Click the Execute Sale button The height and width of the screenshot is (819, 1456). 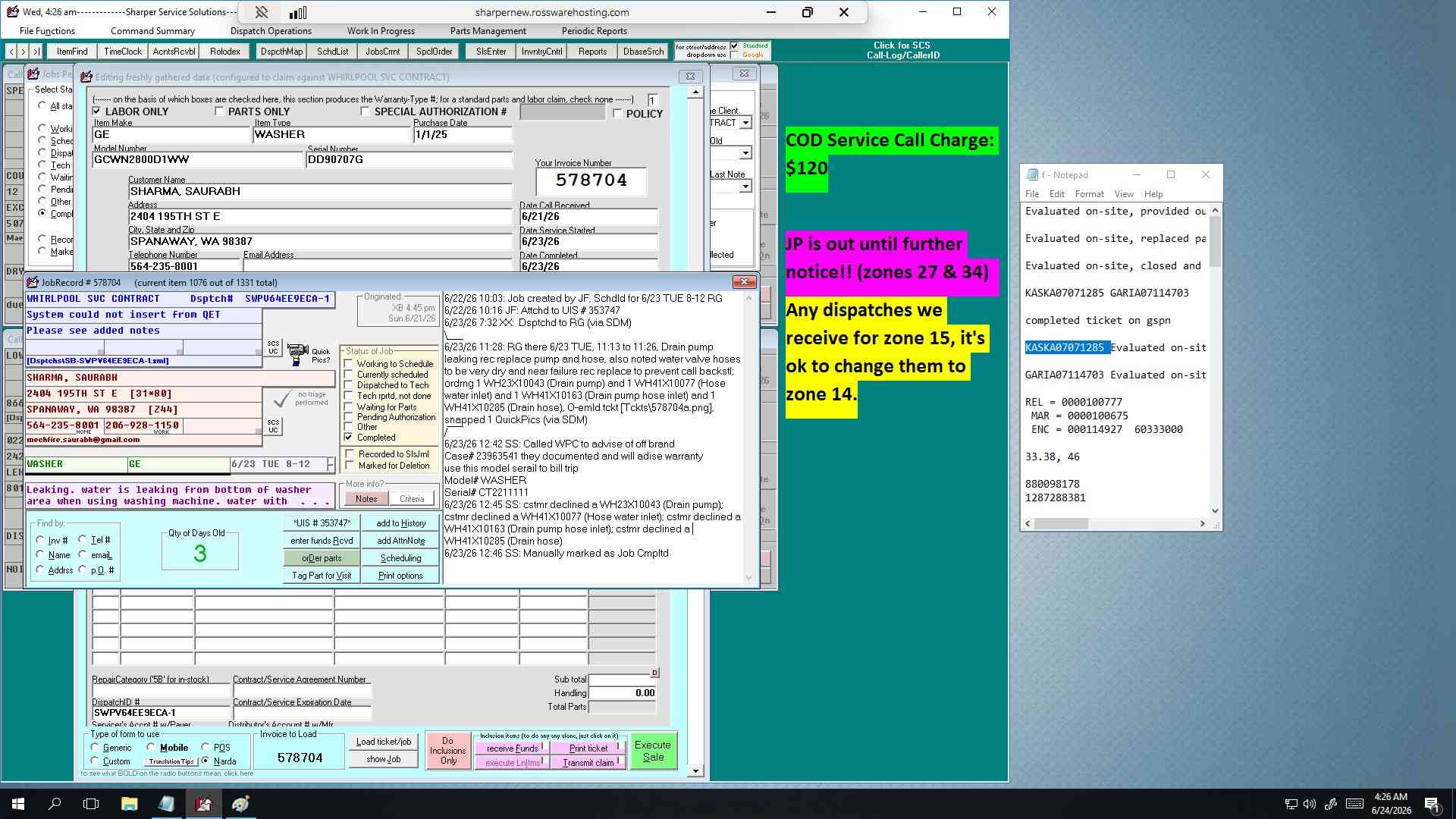click(x=653, y=751)
